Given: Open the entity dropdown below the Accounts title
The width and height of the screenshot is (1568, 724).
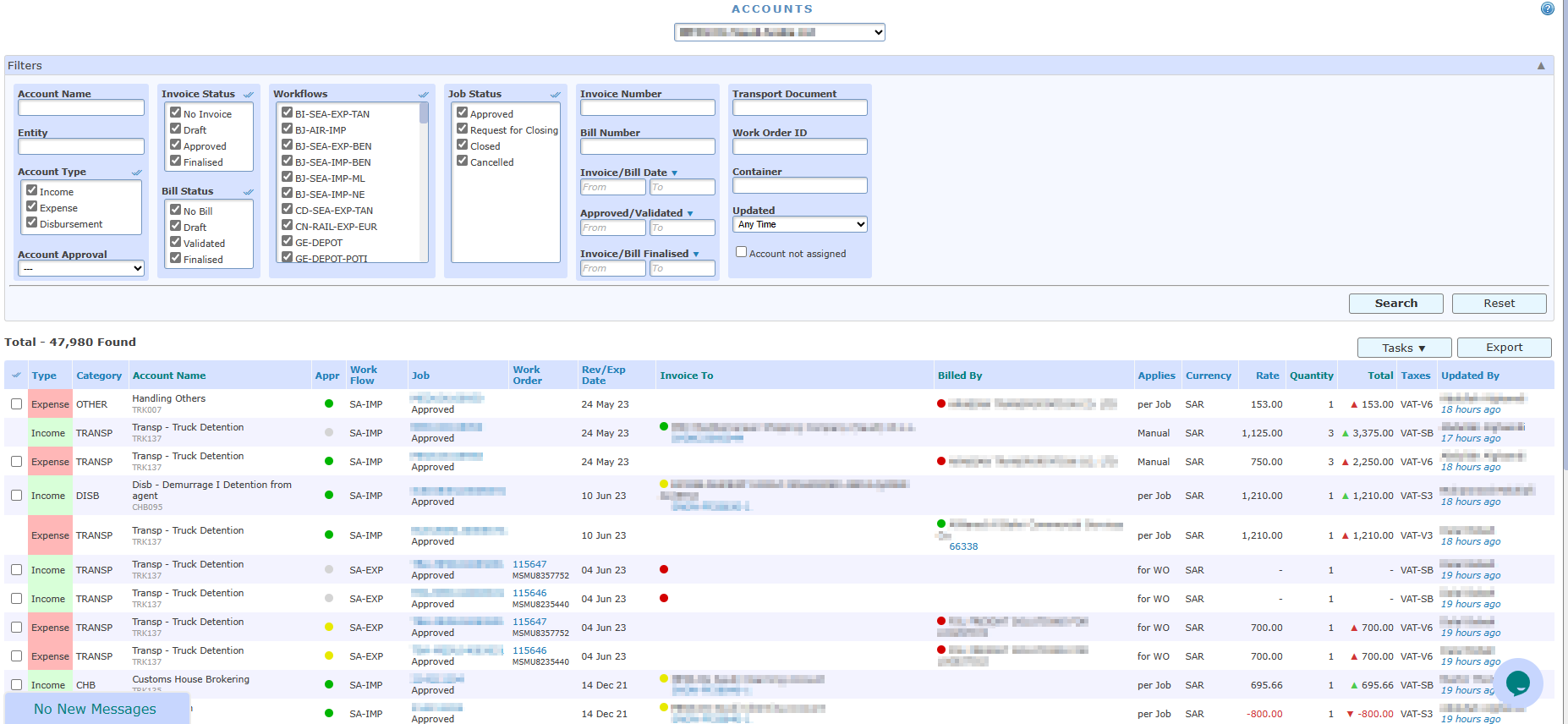Looking at the screenshot, I should [x=780, y=32].
